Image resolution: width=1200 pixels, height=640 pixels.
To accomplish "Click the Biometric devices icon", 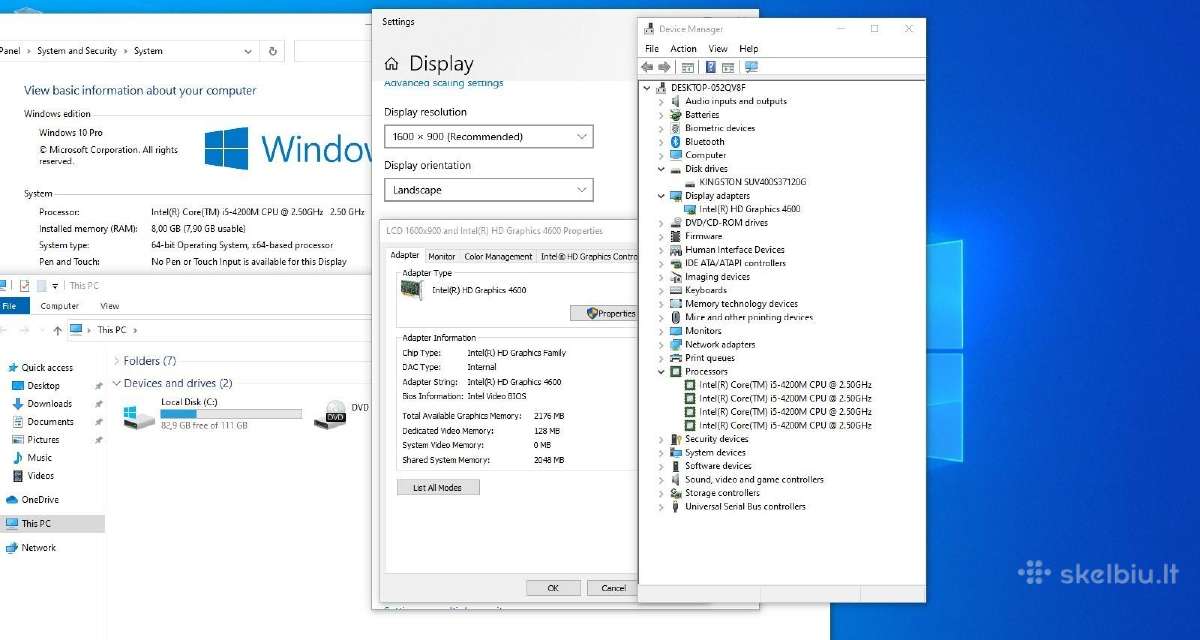I will pos(676,128).
